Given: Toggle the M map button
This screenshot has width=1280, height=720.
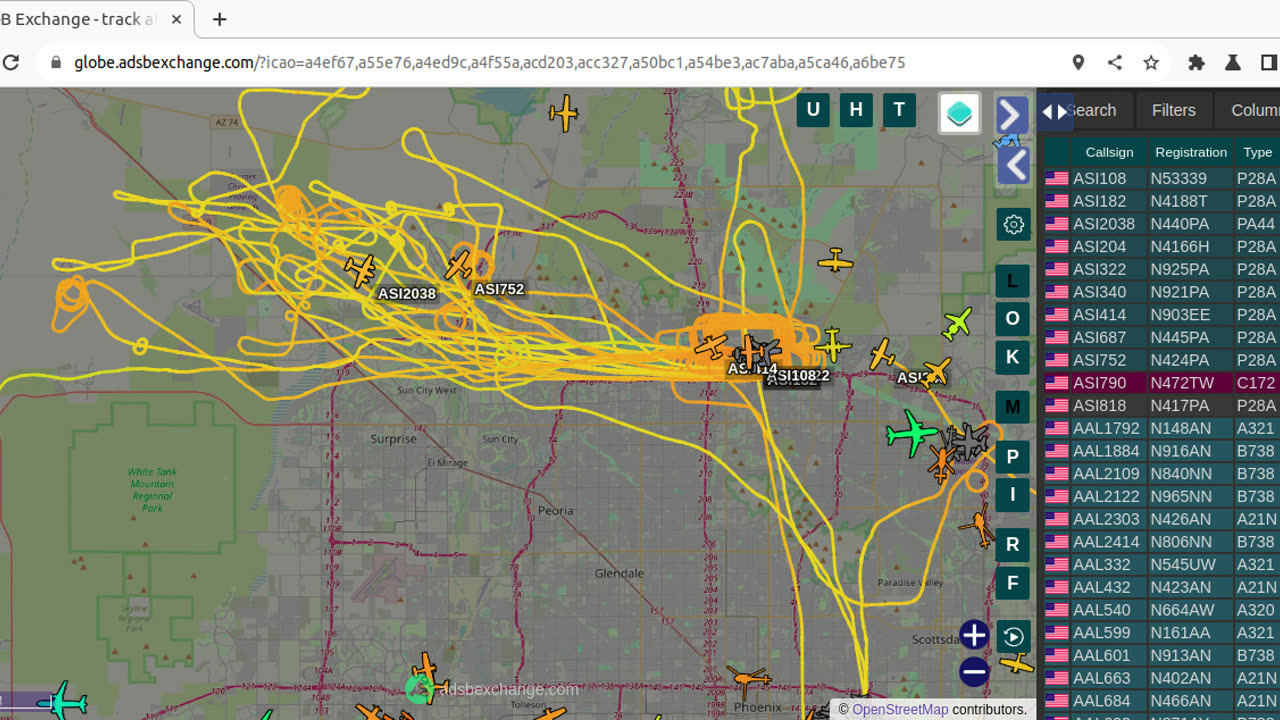Looking at the screenshot, I should tap(1013, 407).
